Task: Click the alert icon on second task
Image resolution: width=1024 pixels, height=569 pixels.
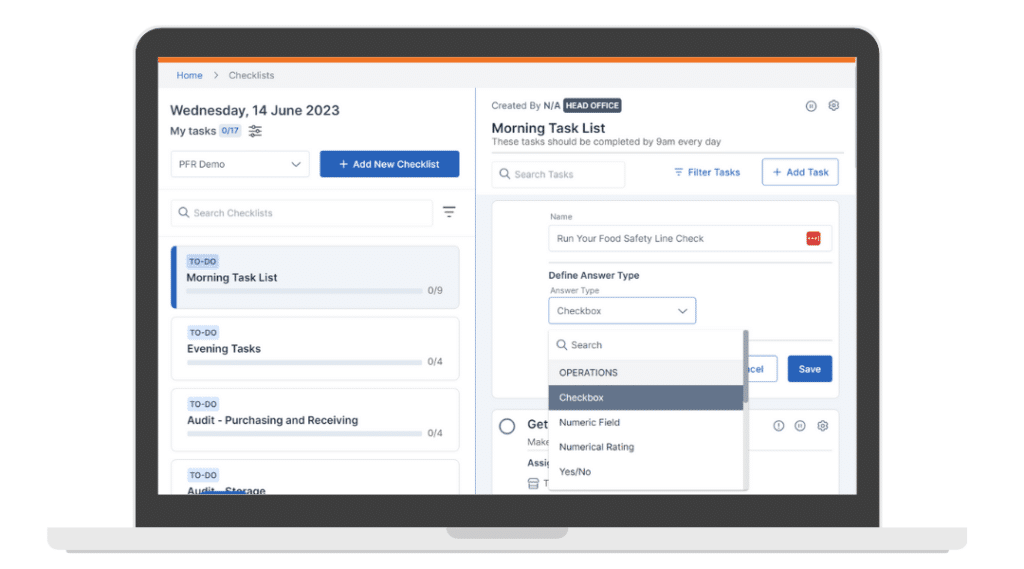Action: 779,426
